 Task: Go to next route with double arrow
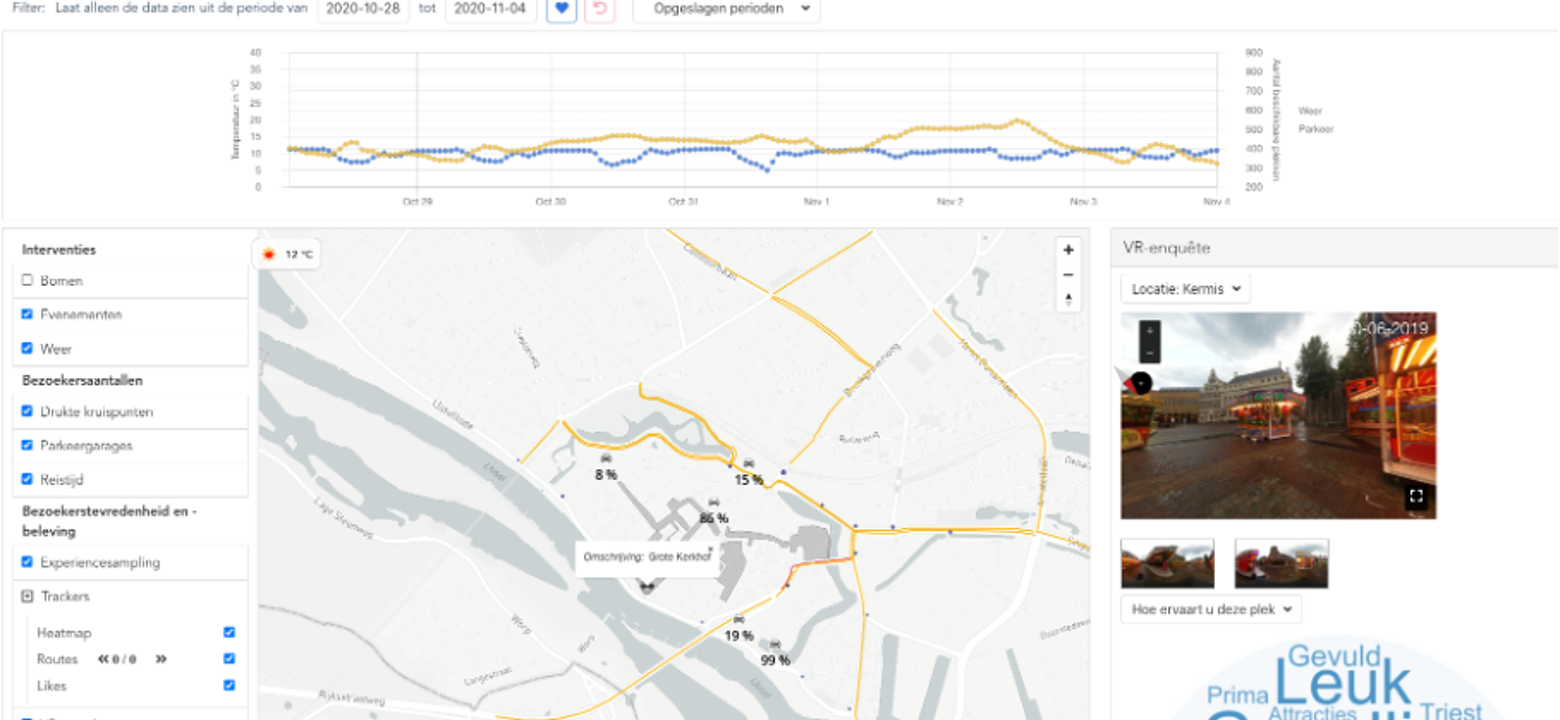pos(161,659)
